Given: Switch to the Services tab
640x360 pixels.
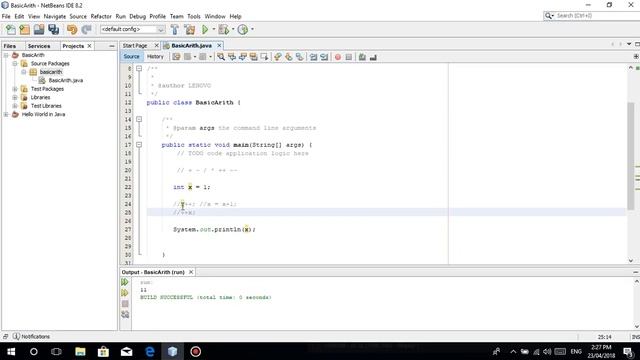Looking at the screenshot, I should [x=39, y=46].
